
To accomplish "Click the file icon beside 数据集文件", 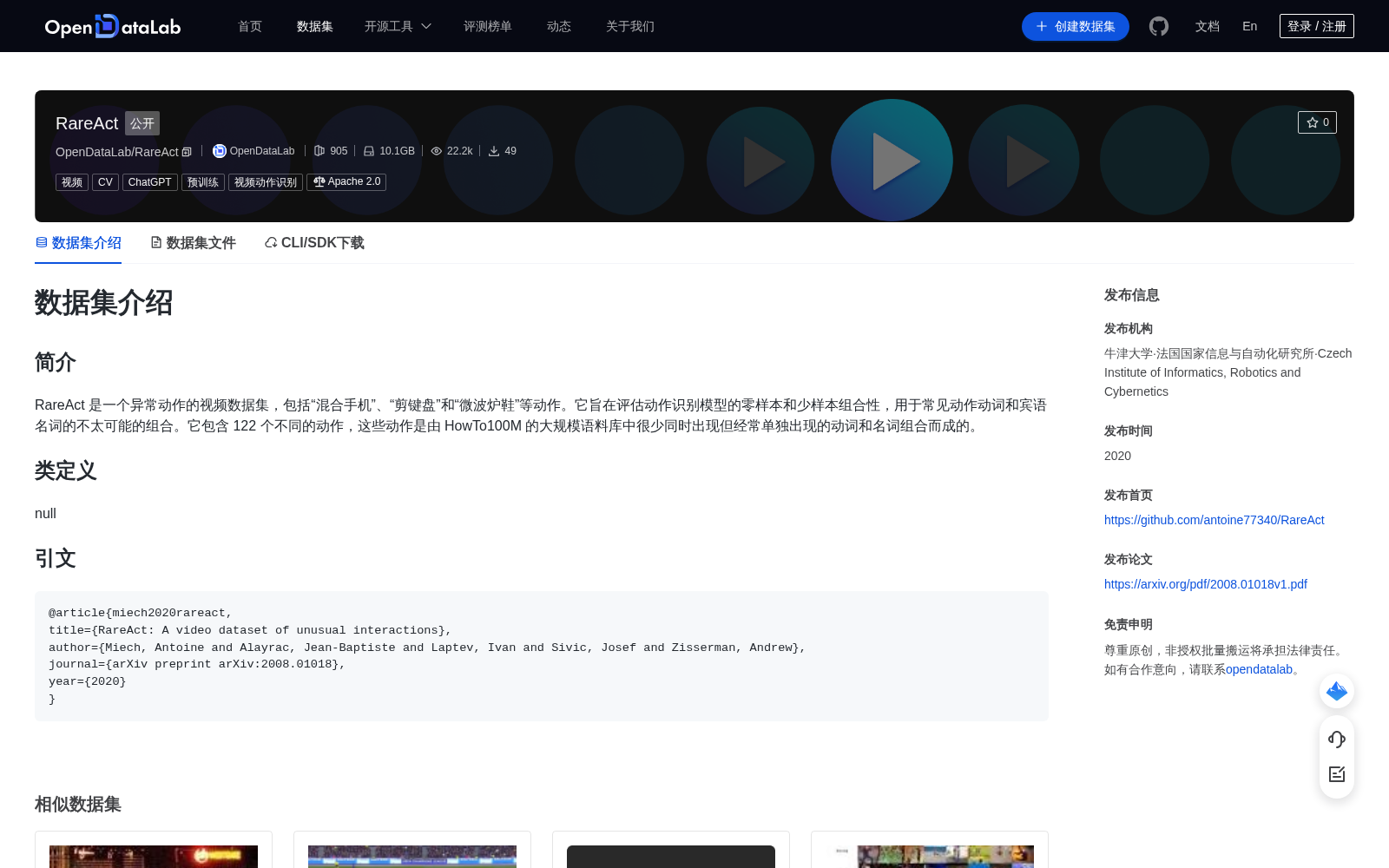I will click(x=156, y=242).
